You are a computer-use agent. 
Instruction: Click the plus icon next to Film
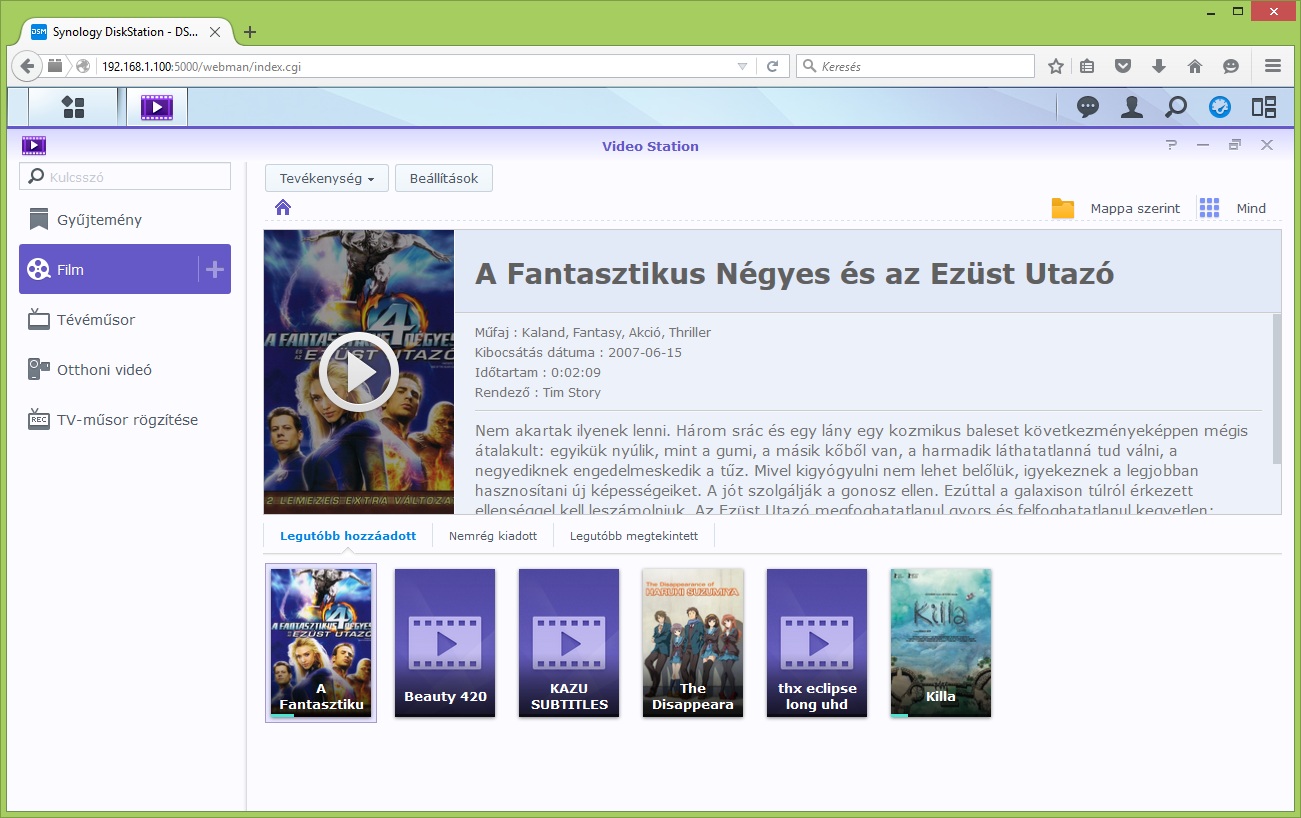pos(215,269)
